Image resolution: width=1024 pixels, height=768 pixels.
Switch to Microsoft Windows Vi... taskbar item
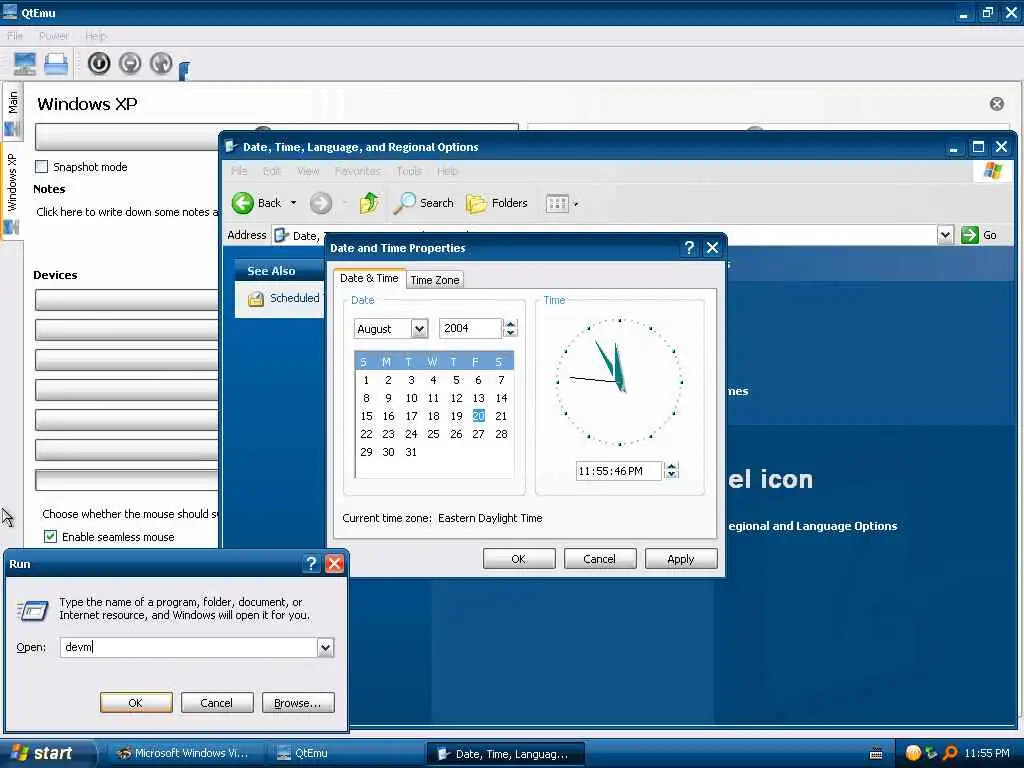[x=183, y=754]
